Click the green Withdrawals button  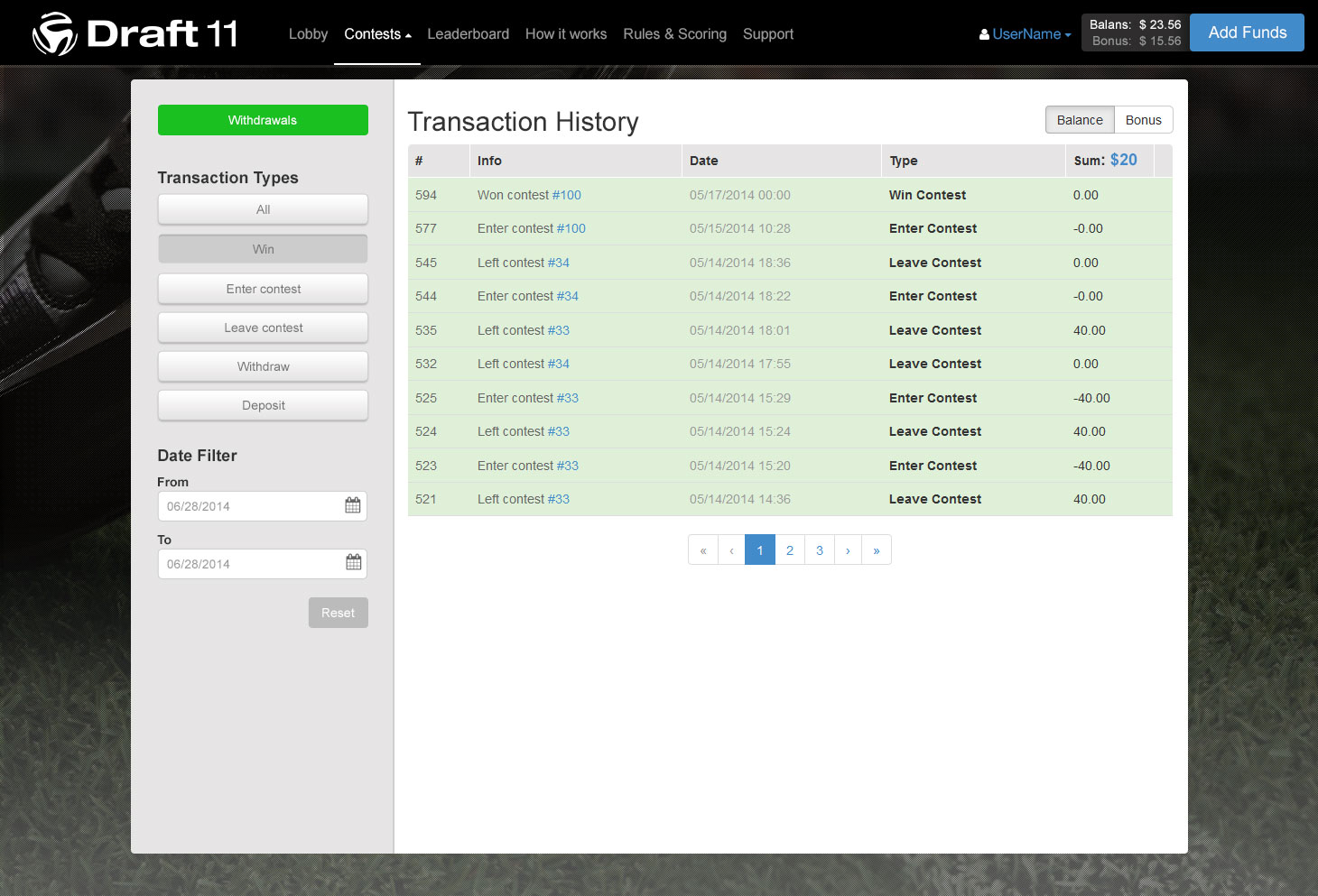point(263,120)
